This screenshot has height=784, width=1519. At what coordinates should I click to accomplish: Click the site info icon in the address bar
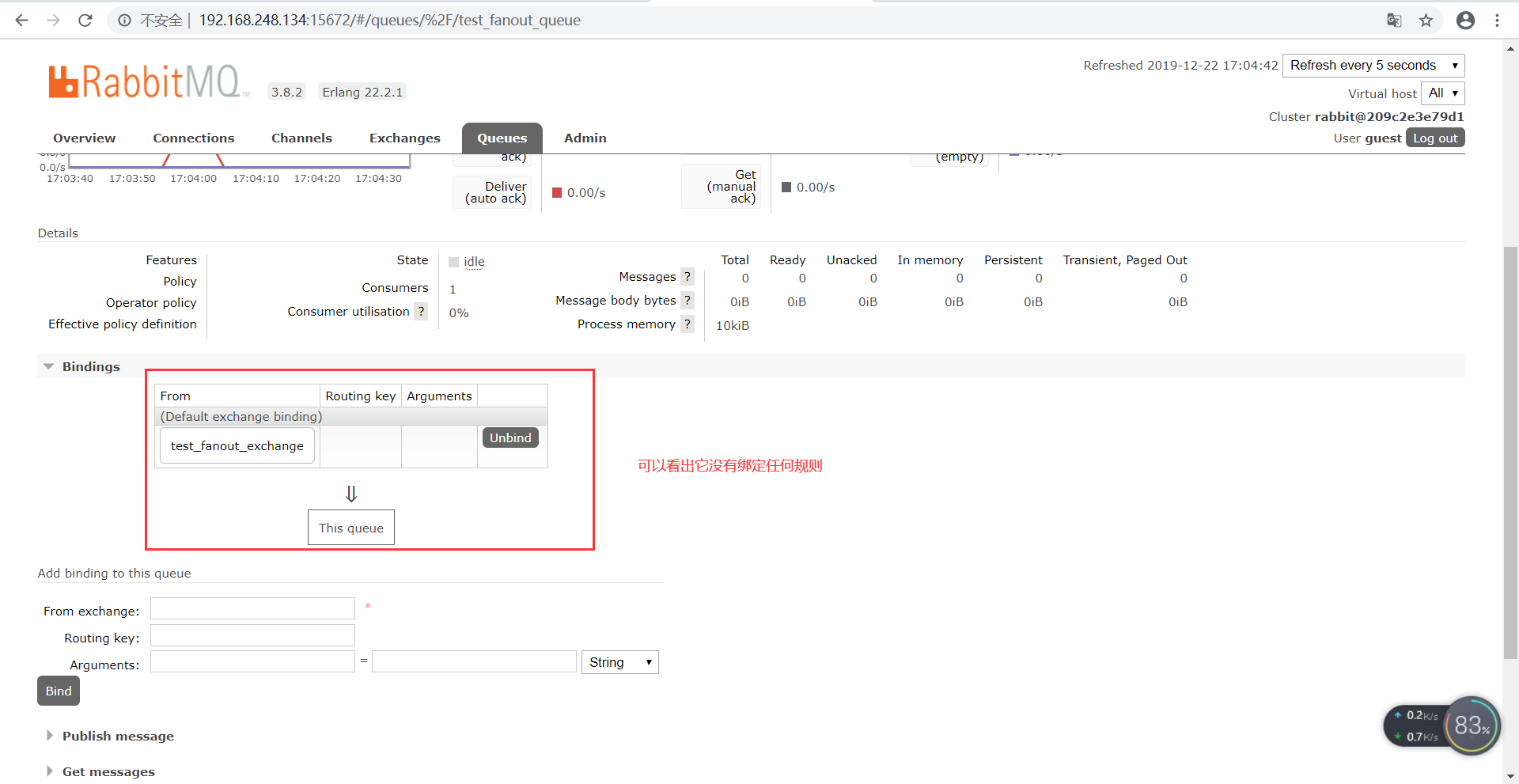point(124,20)
